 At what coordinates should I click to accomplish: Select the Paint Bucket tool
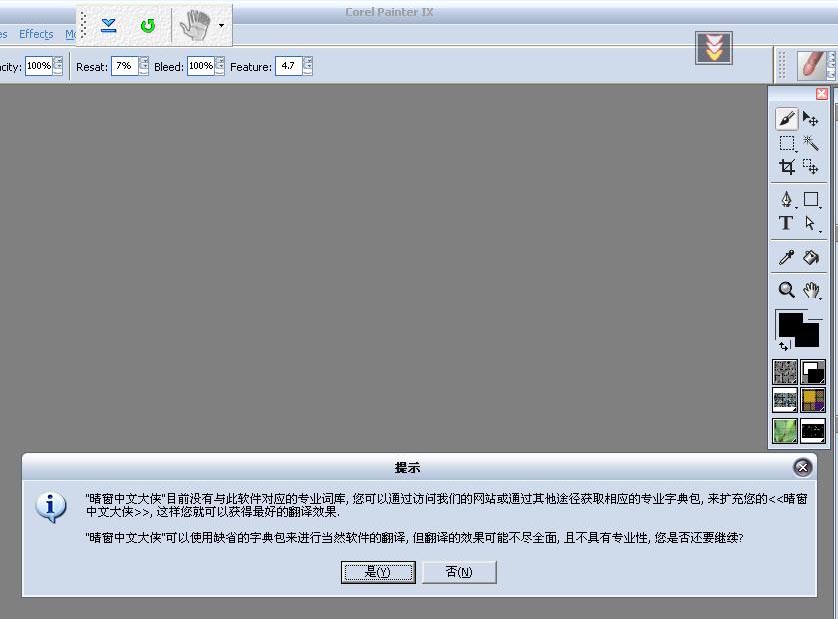click(811, 257)
